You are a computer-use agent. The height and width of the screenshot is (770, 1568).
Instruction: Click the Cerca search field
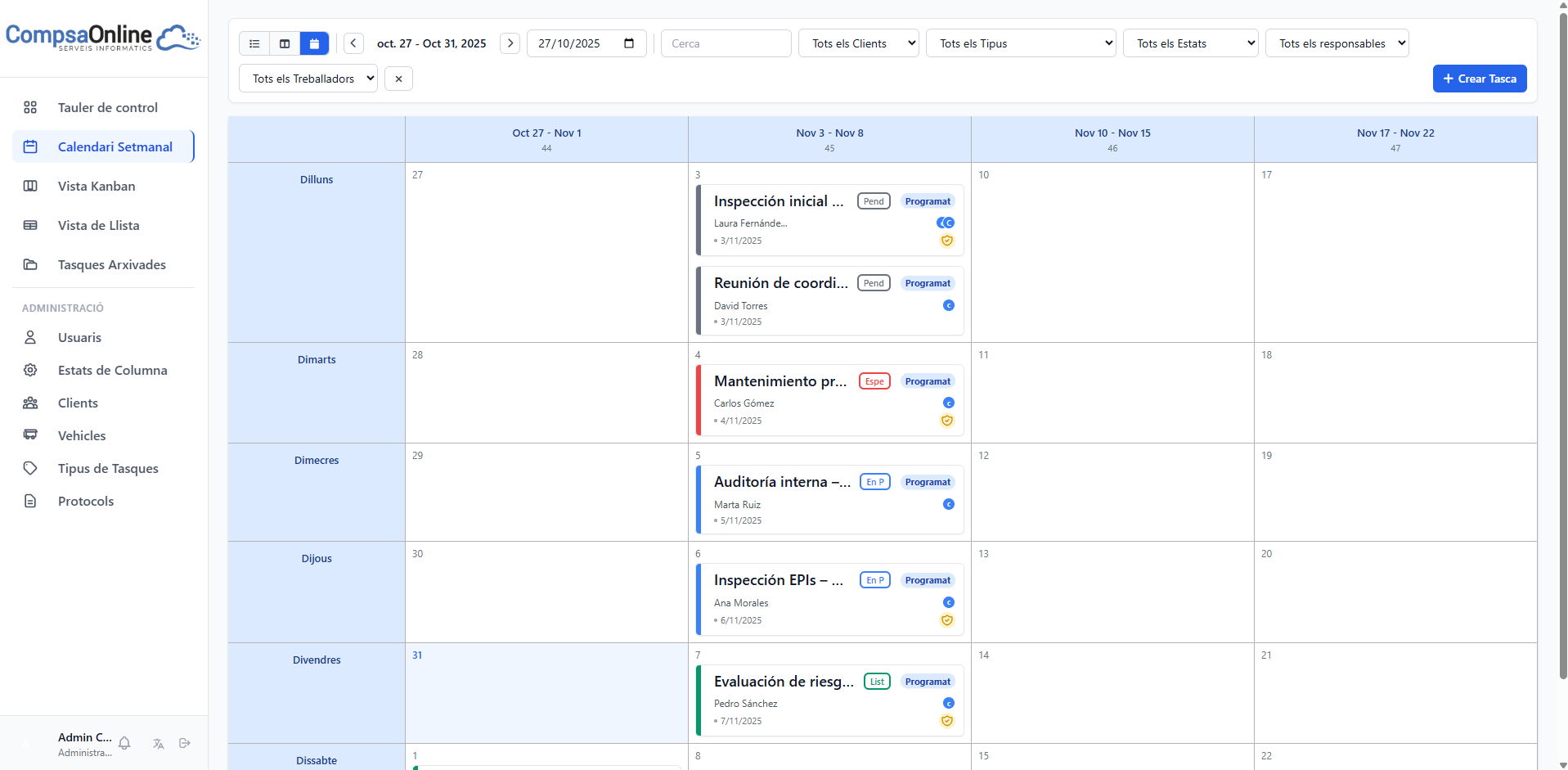pyautogui.click(x=726, y=43)
